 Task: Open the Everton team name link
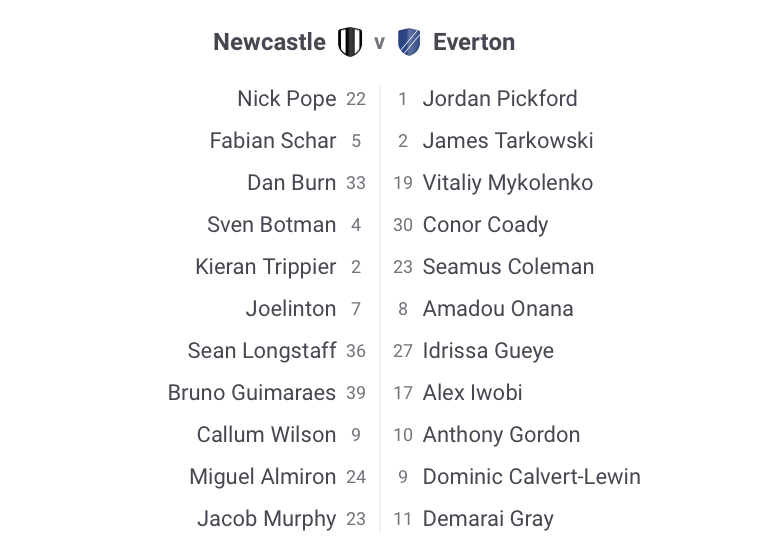pyautogui.click(x=474, y=42)
